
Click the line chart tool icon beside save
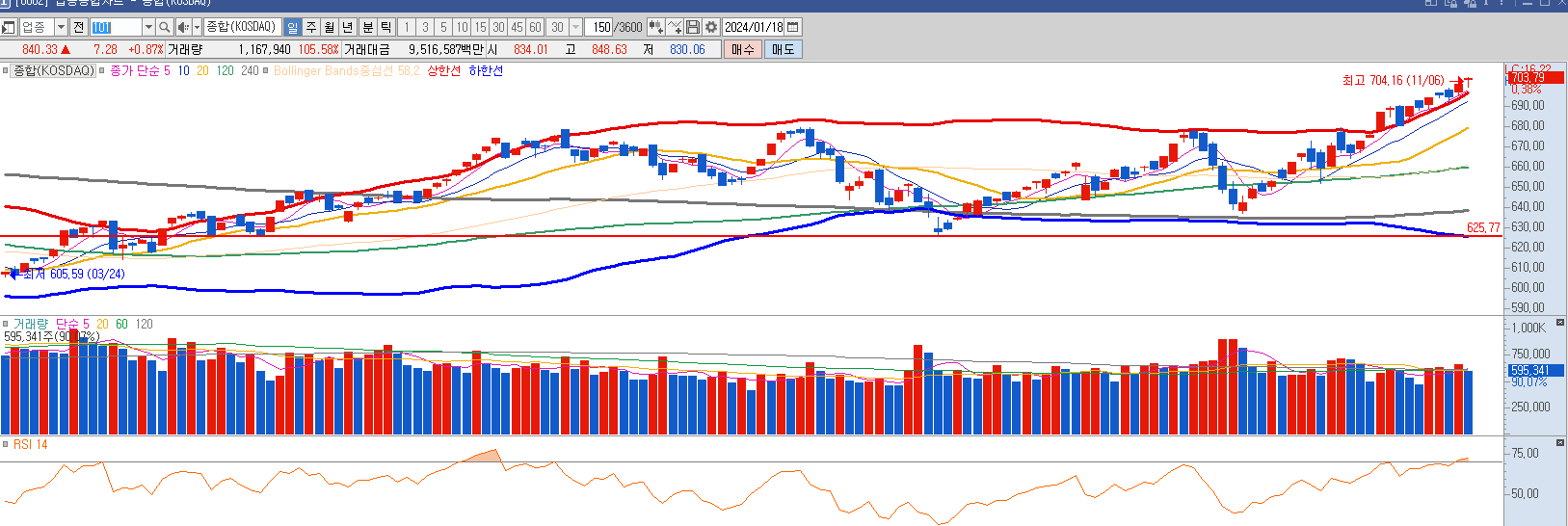(675, 27)
